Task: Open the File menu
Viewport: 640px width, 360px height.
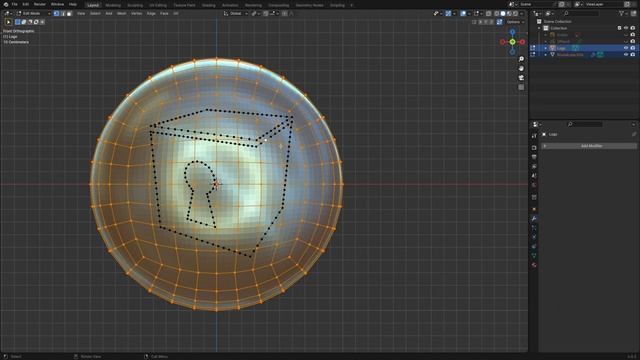Action: coord(15,4)
